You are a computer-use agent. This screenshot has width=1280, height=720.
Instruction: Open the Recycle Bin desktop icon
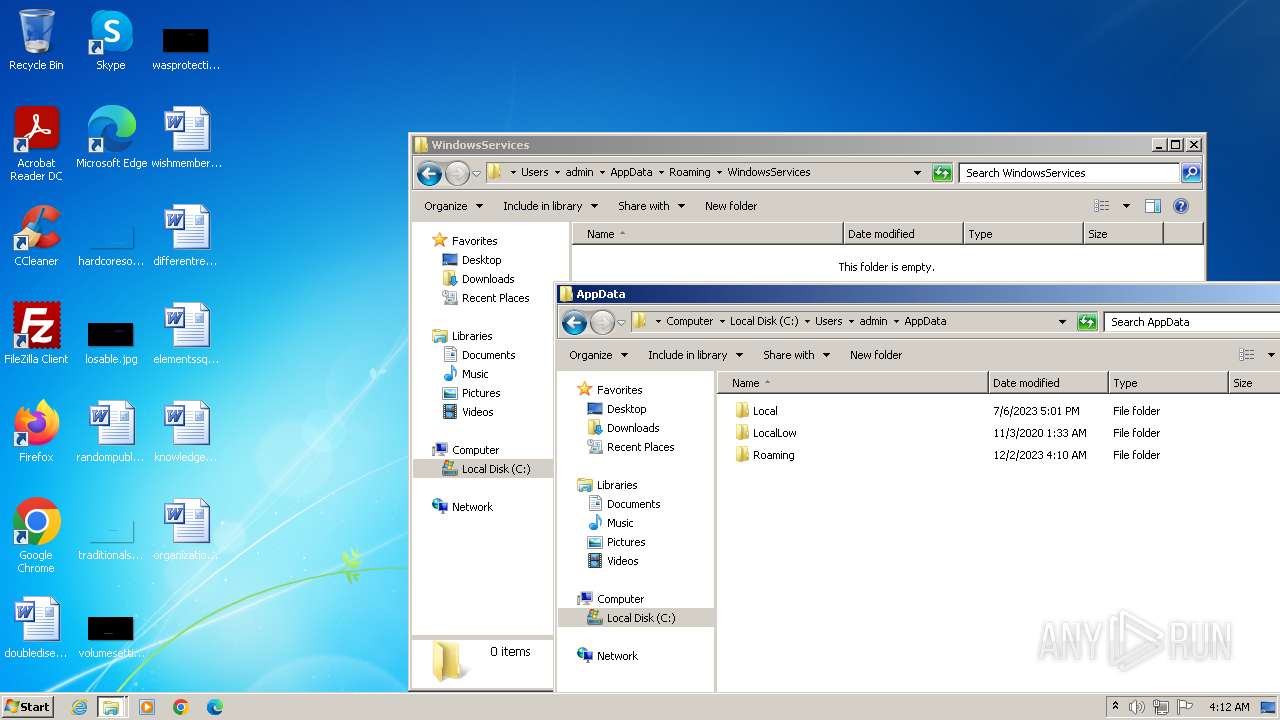[36, 40]
